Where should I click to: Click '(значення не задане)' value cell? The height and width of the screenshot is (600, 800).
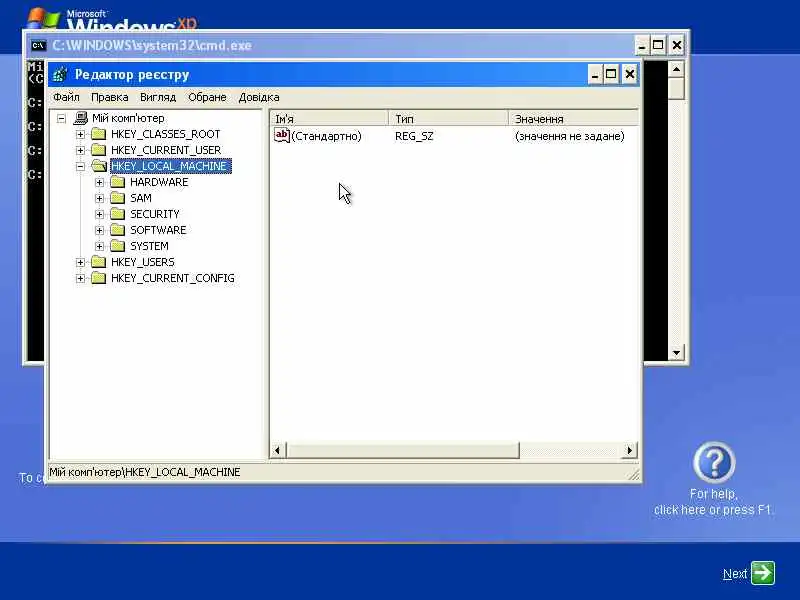coord(569,136)
